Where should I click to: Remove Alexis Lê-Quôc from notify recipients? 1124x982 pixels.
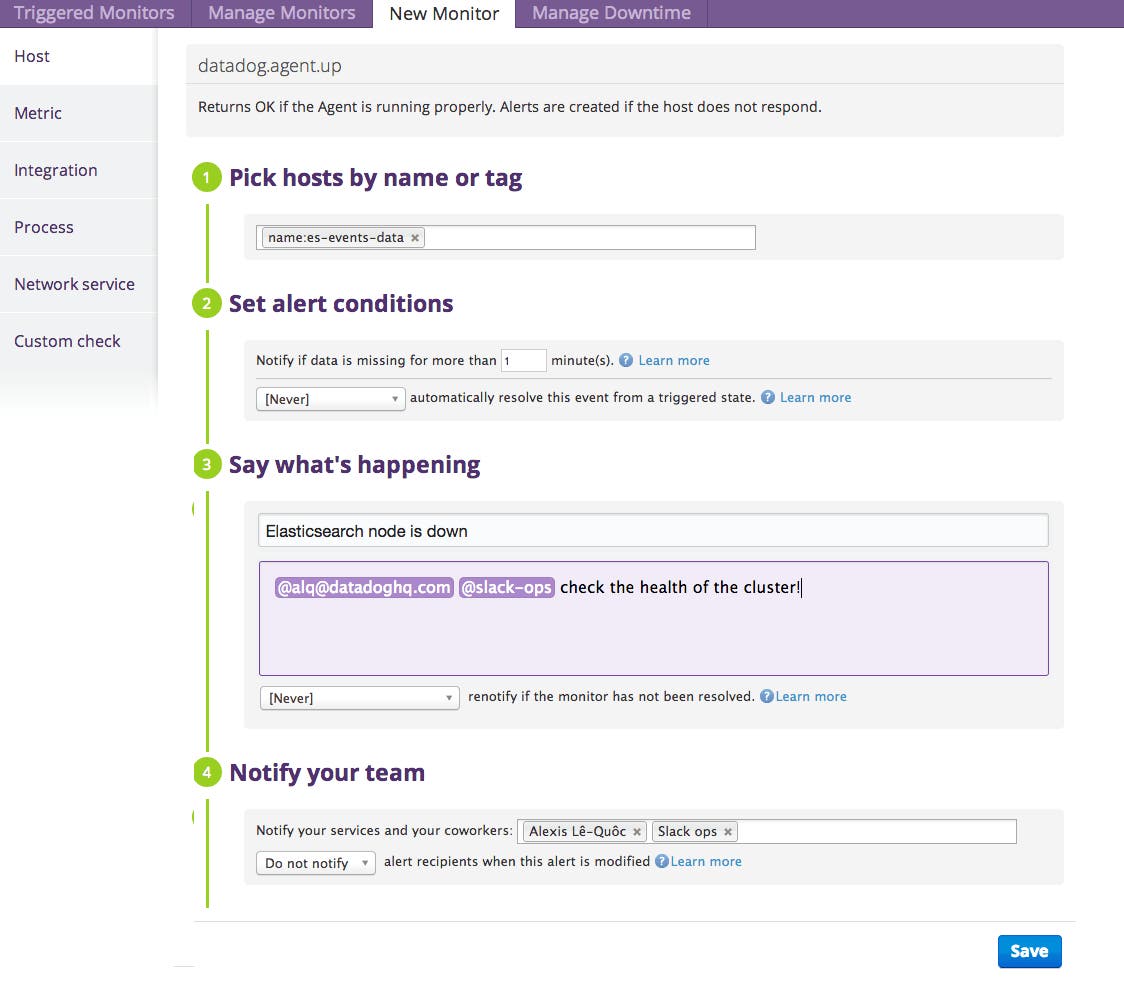point(637,831)
